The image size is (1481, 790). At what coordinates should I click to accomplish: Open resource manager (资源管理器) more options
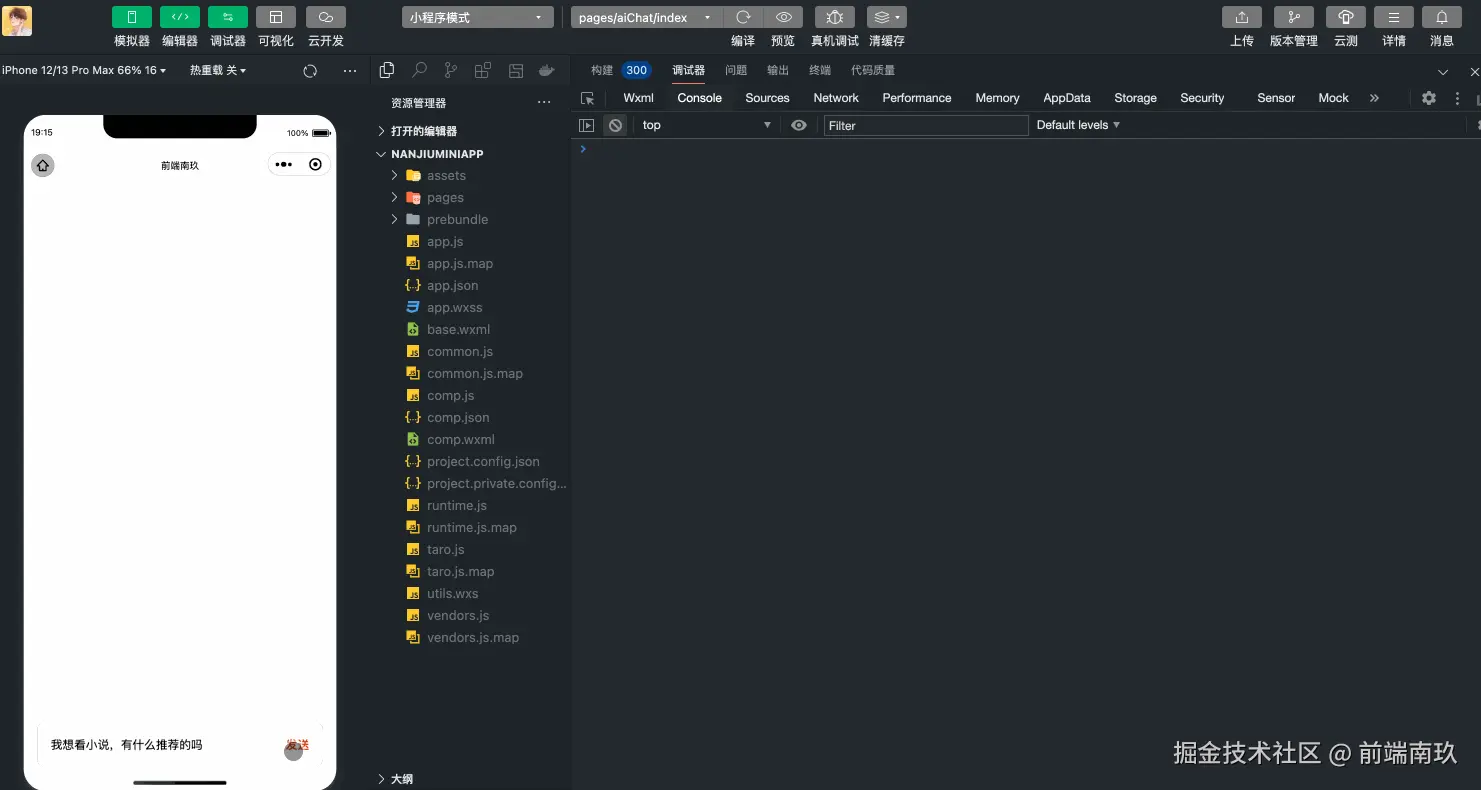click(544, 102)
